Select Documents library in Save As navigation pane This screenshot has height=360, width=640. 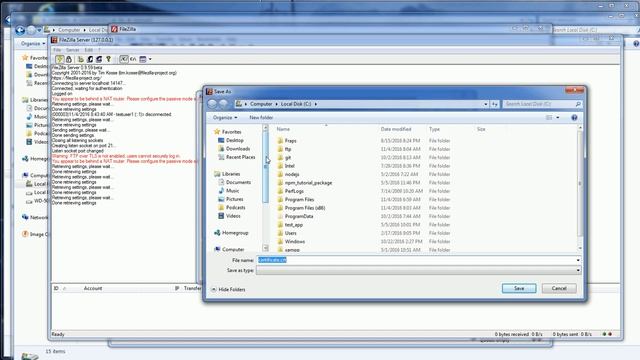(x=238, y=182)
